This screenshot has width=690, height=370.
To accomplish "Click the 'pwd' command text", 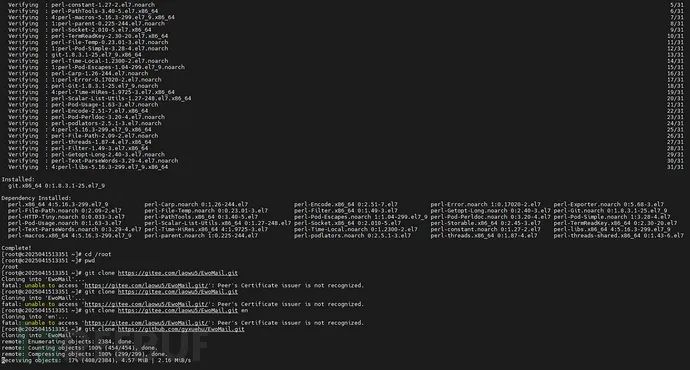I will (89, 260).
